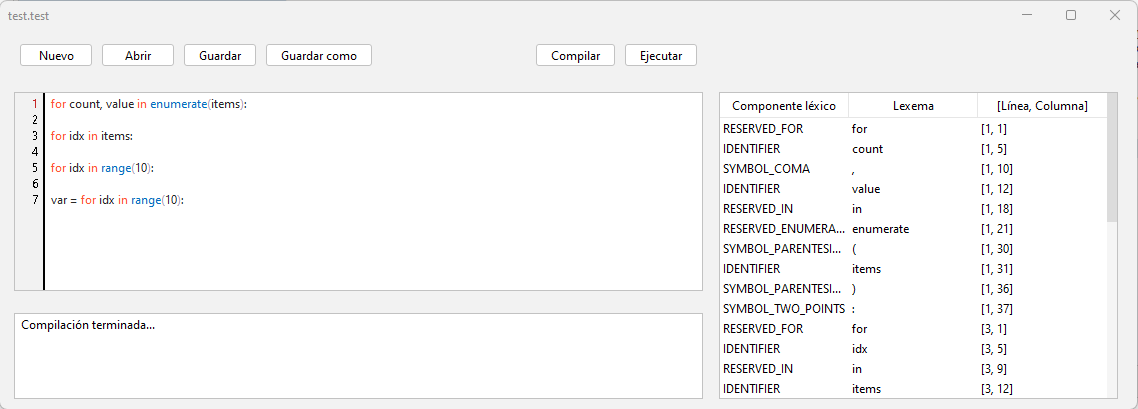Click line number 5 in gutter
Screen dimensions: 1138x409
(35, 168)
